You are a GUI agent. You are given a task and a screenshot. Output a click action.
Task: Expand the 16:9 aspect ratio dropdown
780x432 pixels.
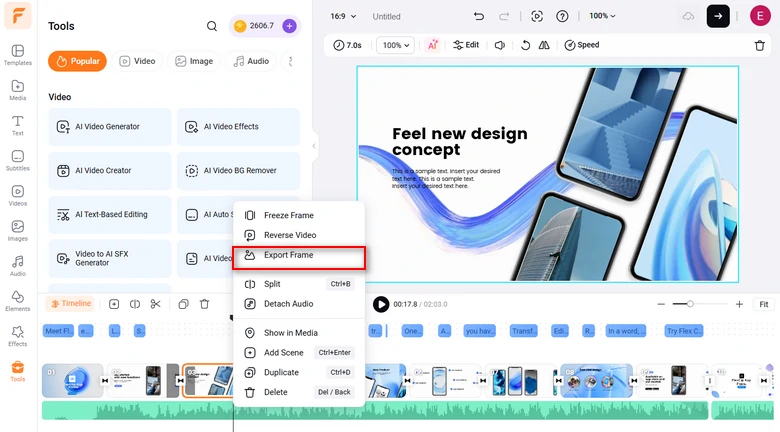click(343, 16)
